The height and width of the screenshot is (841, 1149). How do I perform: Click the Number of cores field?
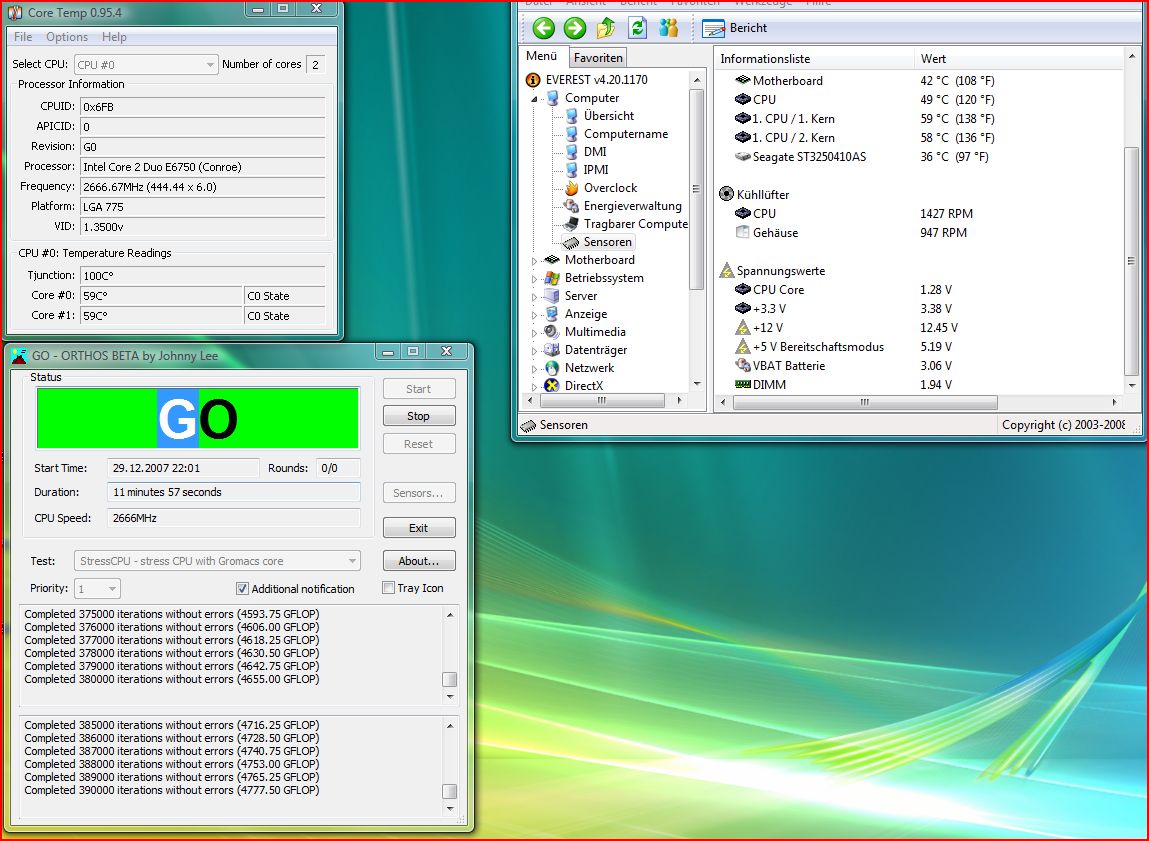point(316,64)
